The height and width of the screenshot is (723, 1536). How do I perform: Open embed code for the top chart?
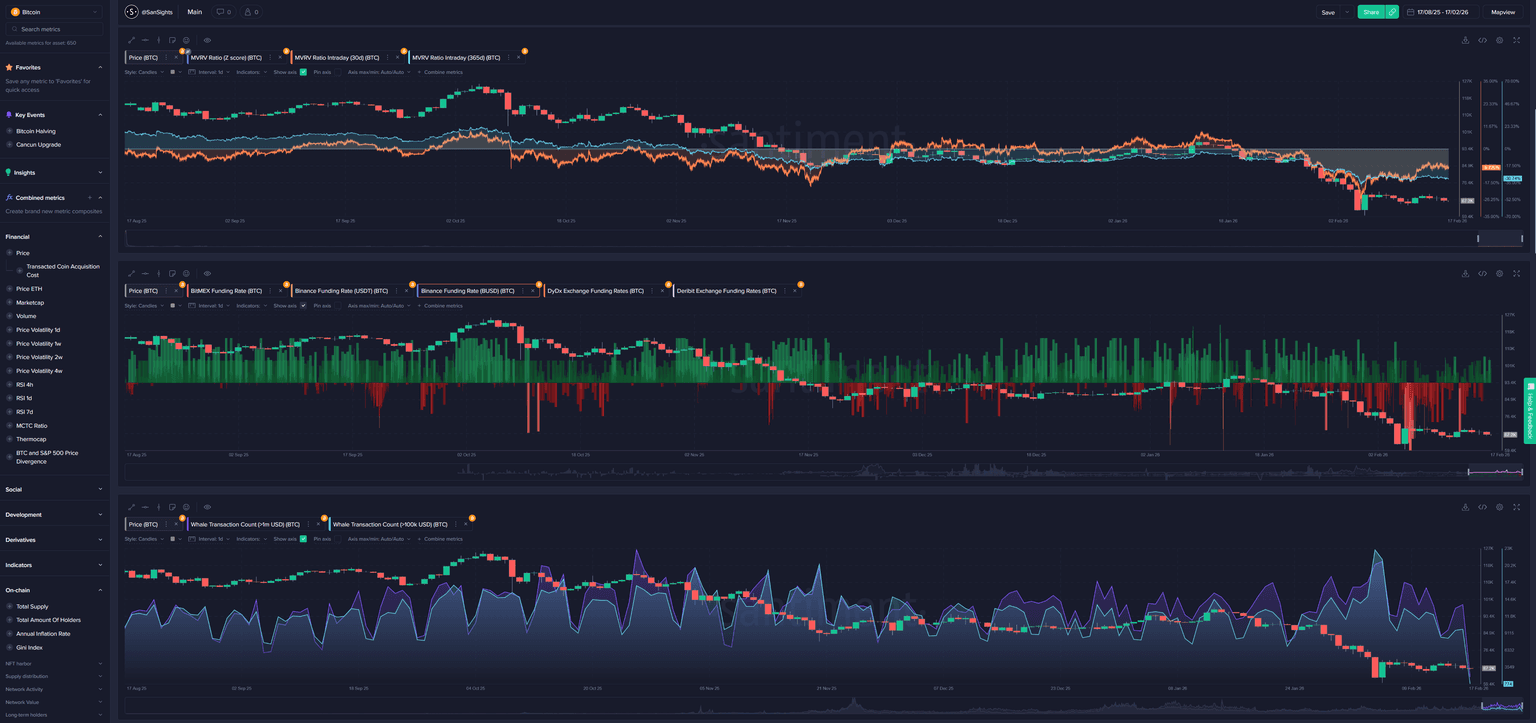point(1482,40)
